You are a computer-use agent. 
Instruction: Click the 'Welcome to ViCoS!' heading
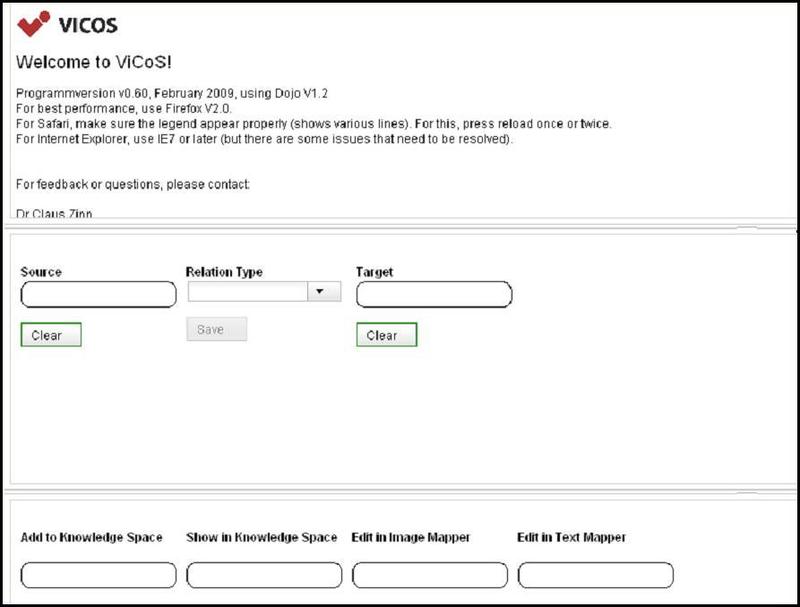point(94,62)
